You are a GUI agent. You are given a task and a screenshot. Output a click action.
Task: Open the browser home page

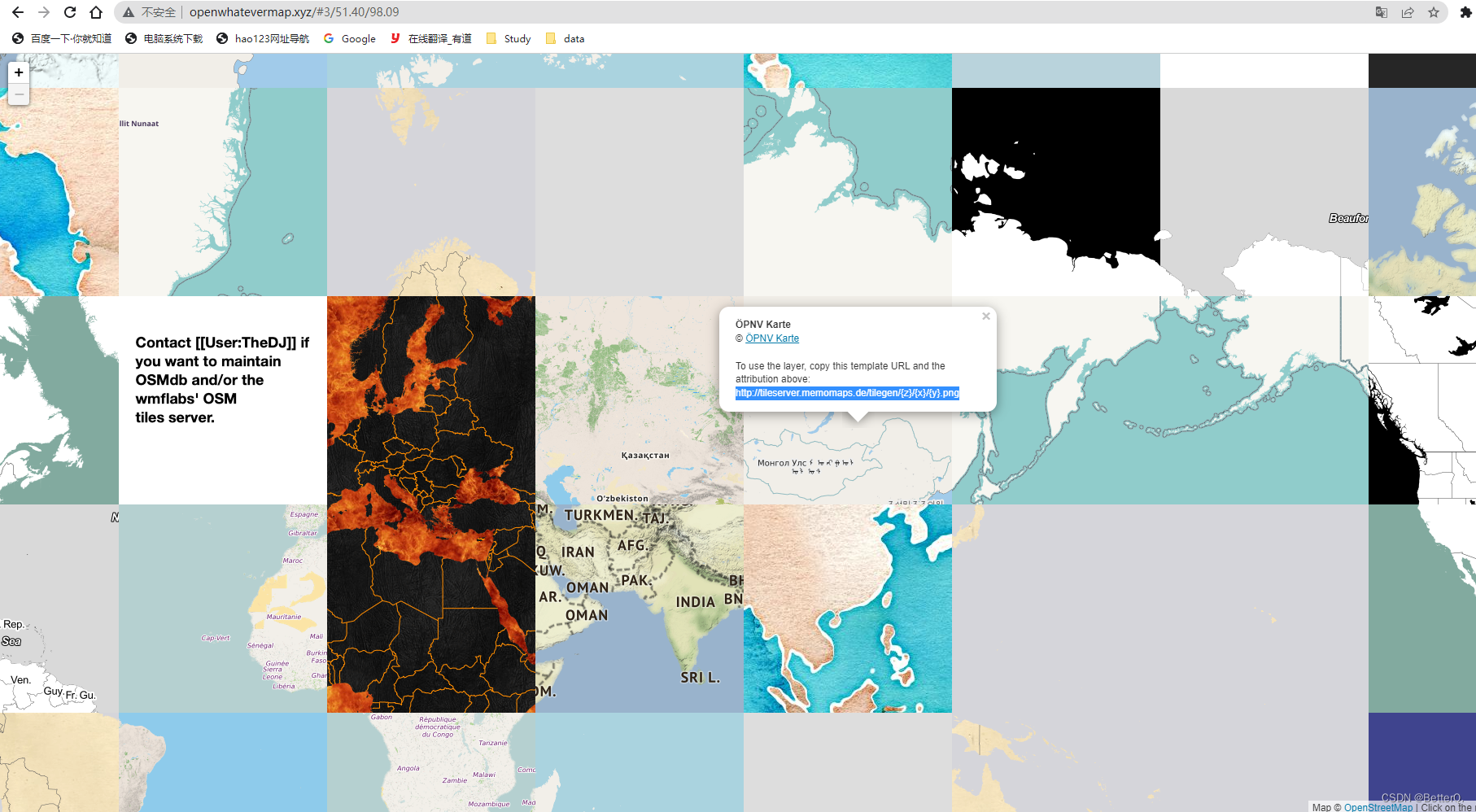click(x=96, y=12)
